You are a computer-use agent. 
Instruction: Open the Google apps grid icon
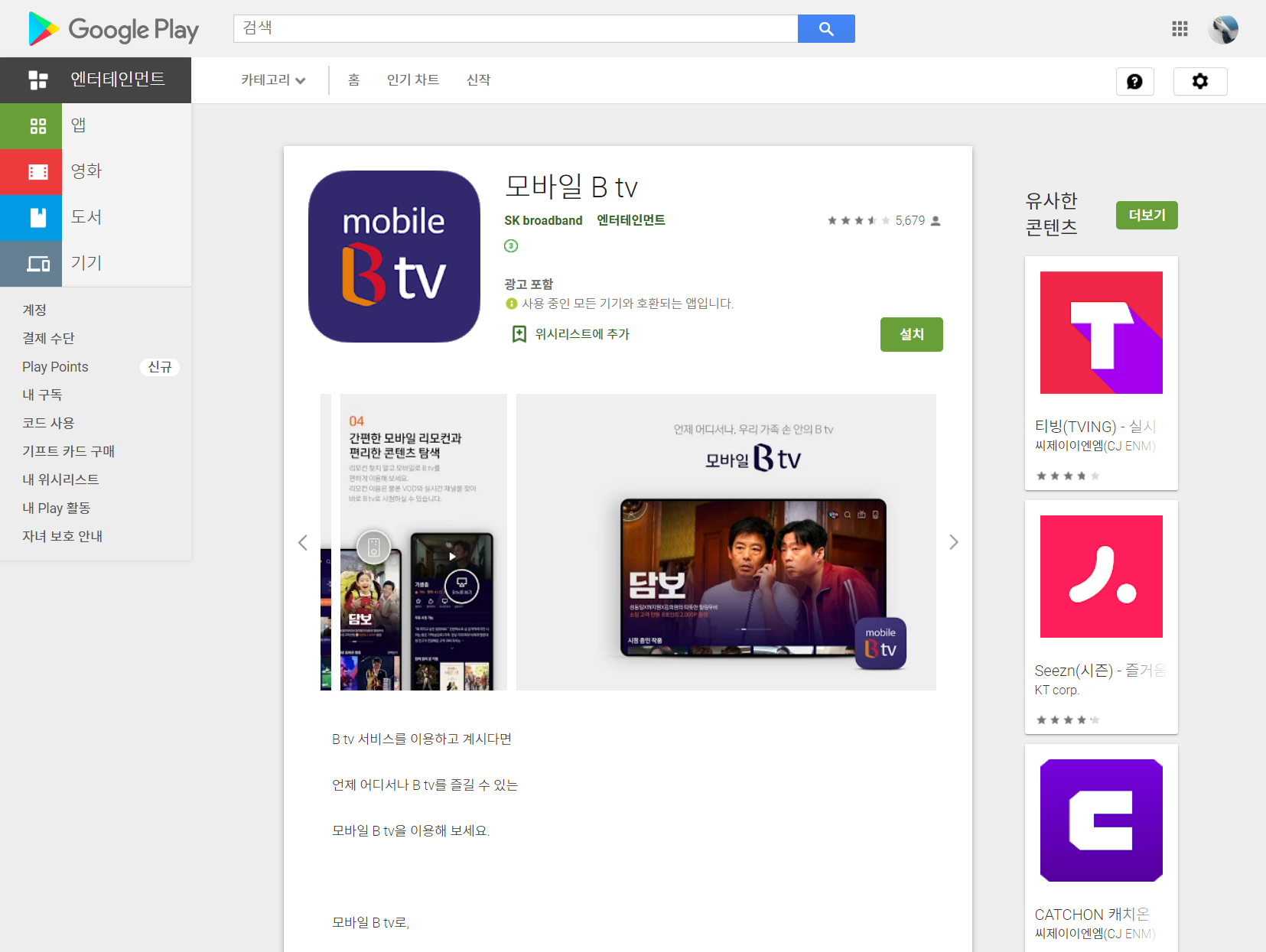pos(1180,28)
